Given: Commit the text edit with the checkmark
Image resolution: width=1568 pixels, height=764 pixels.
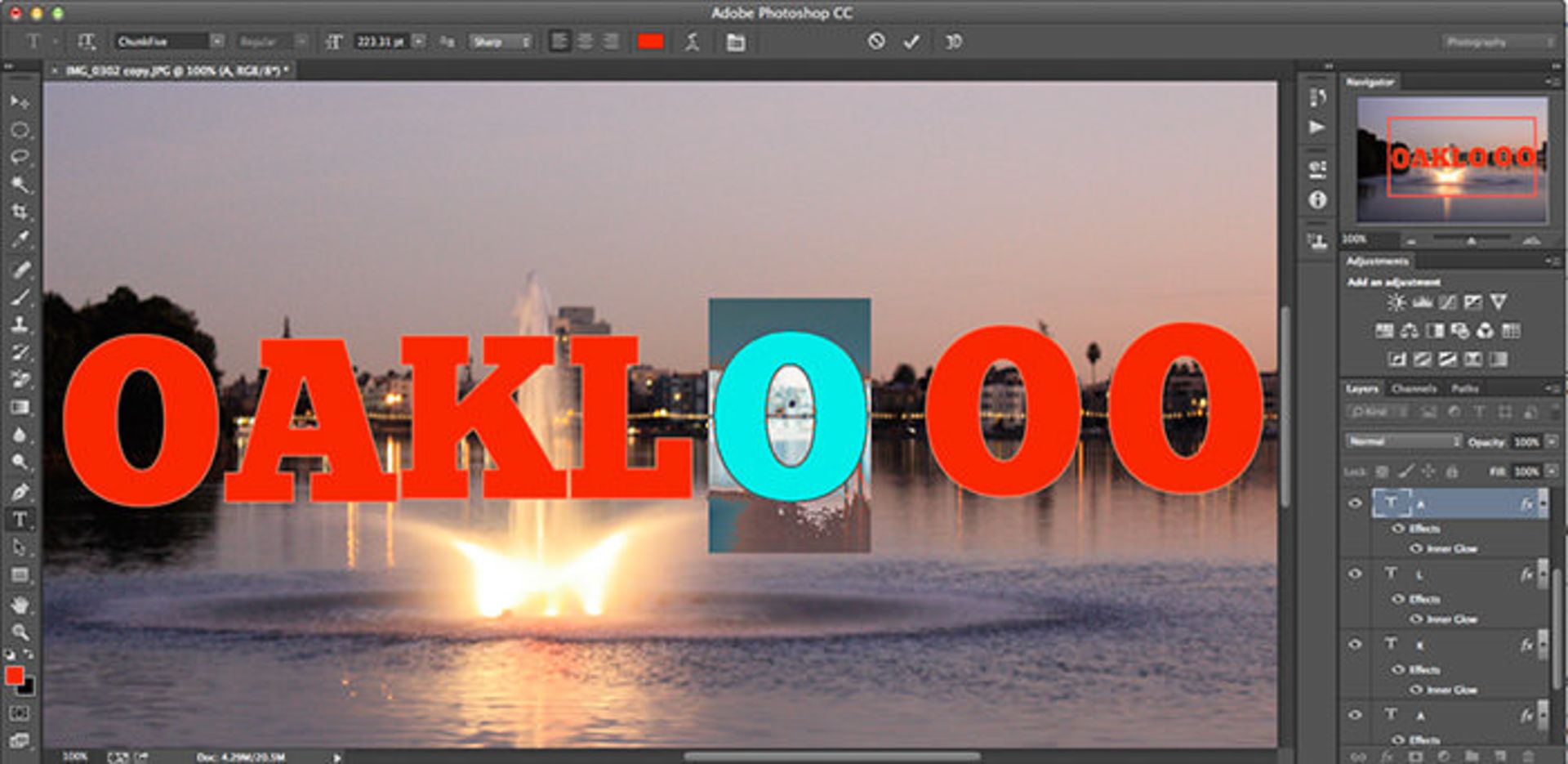Looking at the screenshot, I should (911, 42).
